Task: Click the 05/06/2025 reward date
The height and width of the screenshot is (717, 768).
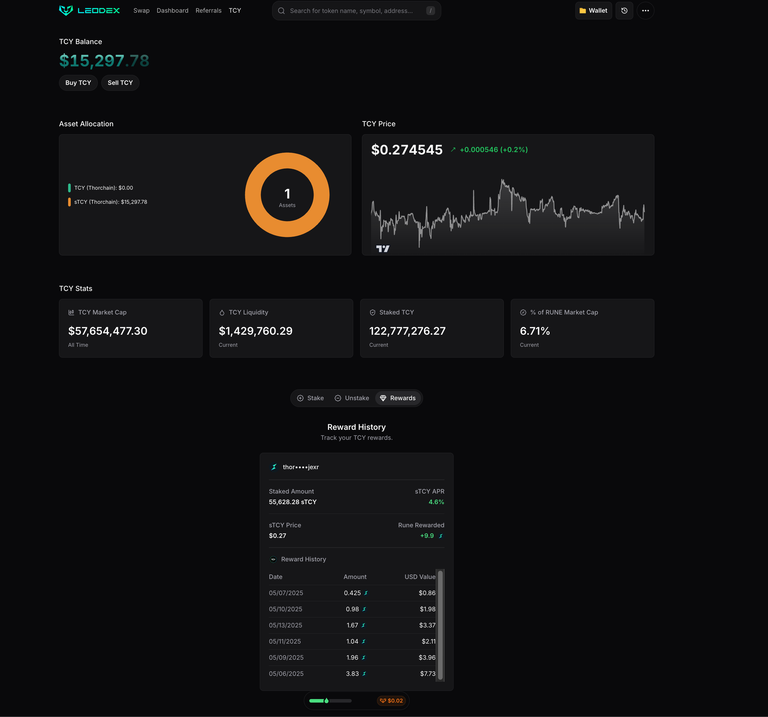Action: [286, 674]
